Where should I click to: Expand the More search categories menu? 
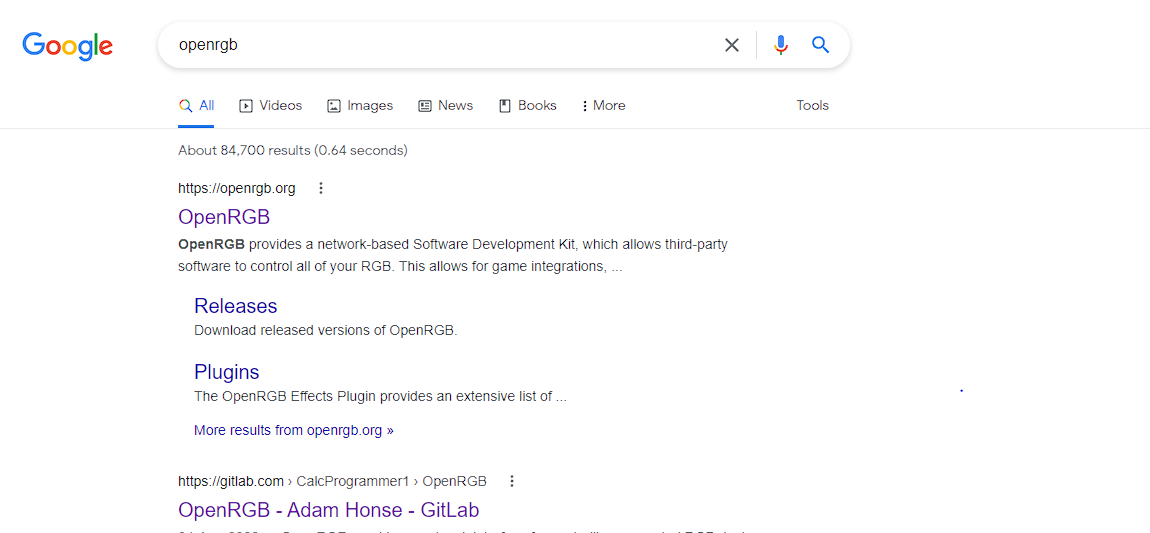[x=604, y=106]
